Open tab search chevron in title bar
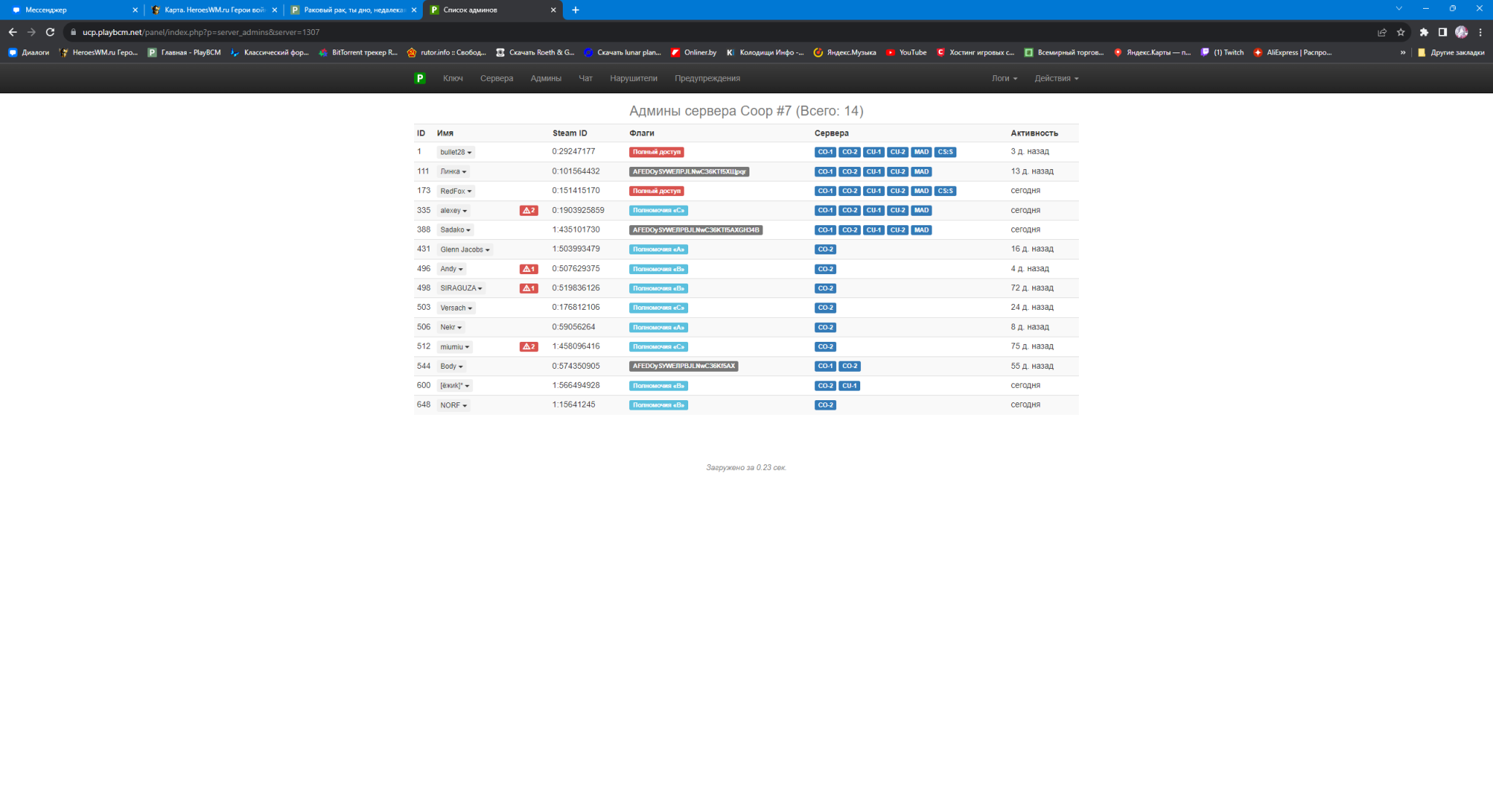Viewport: 1493px width, 812px height. coord(1398,9)
